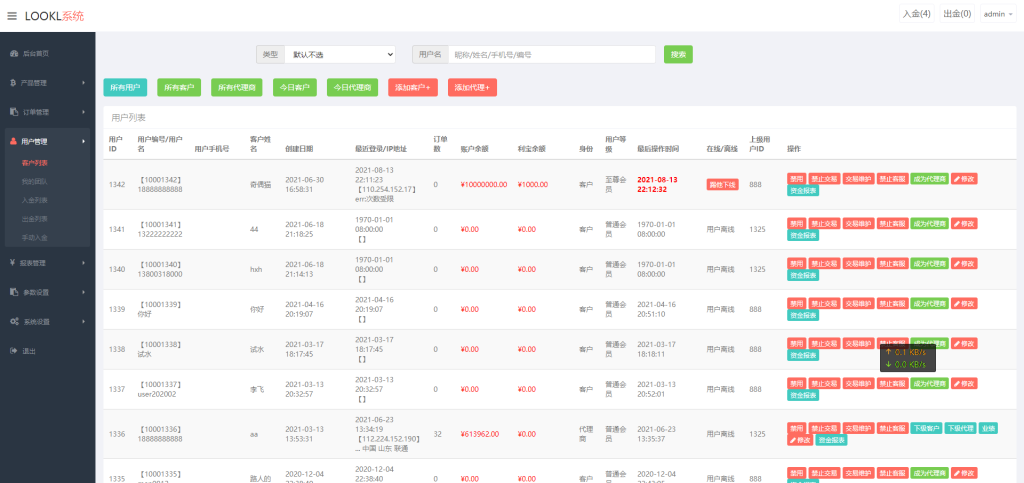The height and width of the screenshot is (483, 1024).
Task: Expand the 订单管理 submenu arrow
Action: (x=83, y=112)
